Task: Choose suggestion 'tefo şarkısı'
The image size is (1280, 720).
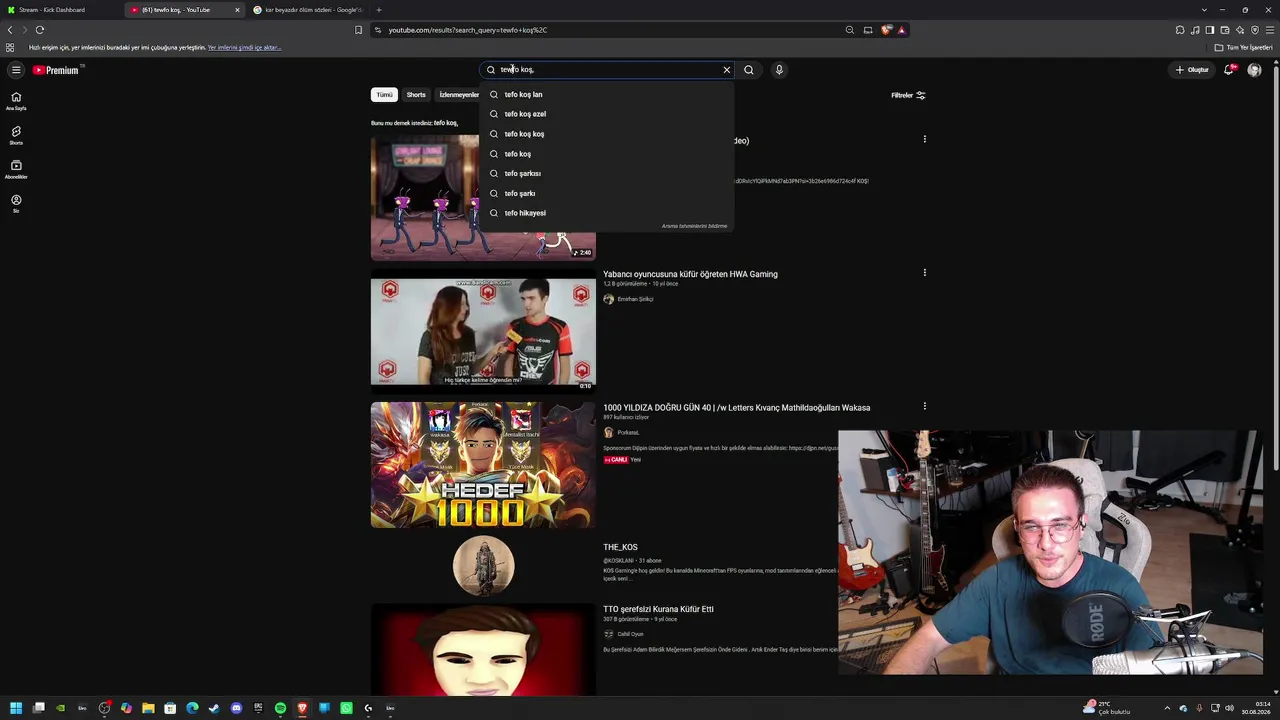Action: point(606,173)
